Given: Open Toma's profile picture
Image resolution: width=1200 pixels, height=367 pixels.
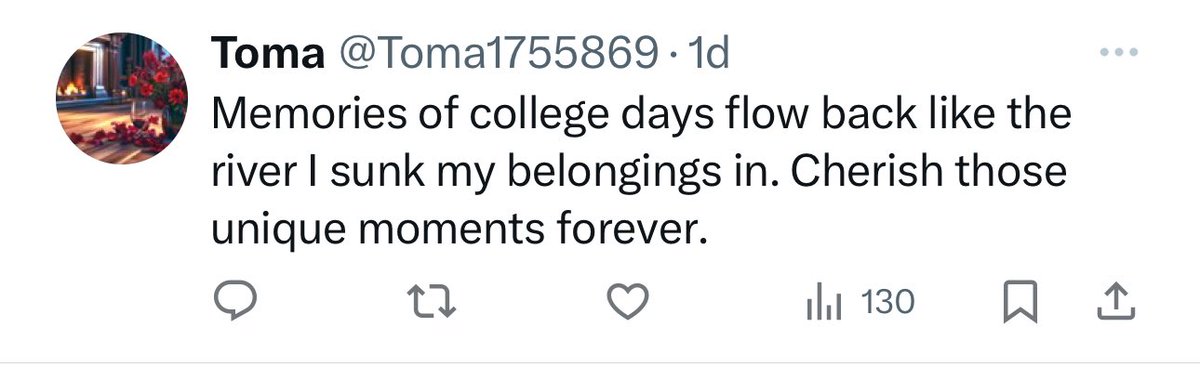Looking at the screenshot, I should [x=121, y=99].
